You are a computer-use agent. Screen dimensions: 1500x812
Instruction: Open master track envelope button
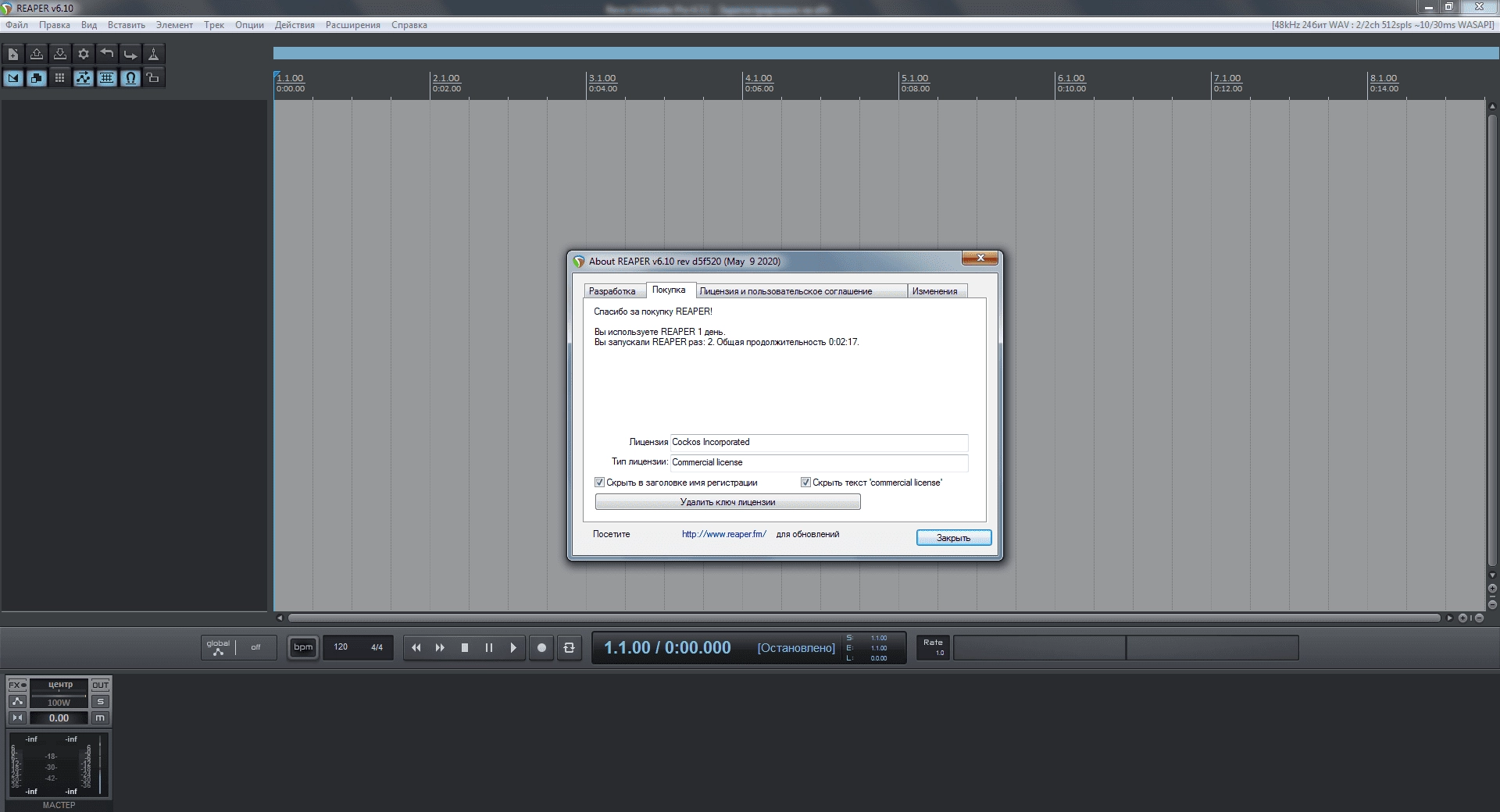pos(17,701)
